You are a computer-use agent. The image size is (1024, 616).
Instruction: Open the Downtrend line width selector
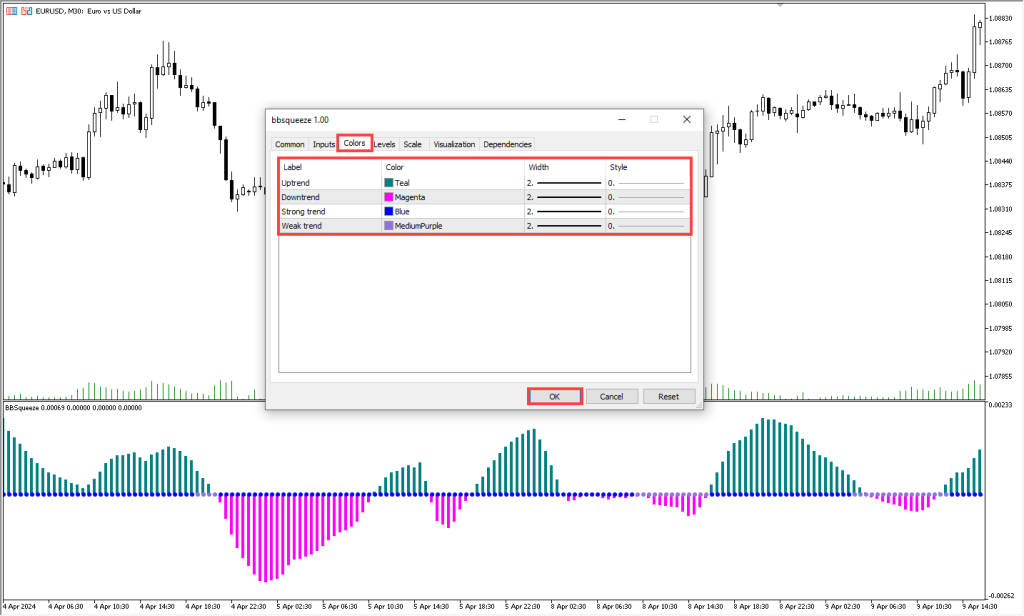pos(565,197)
